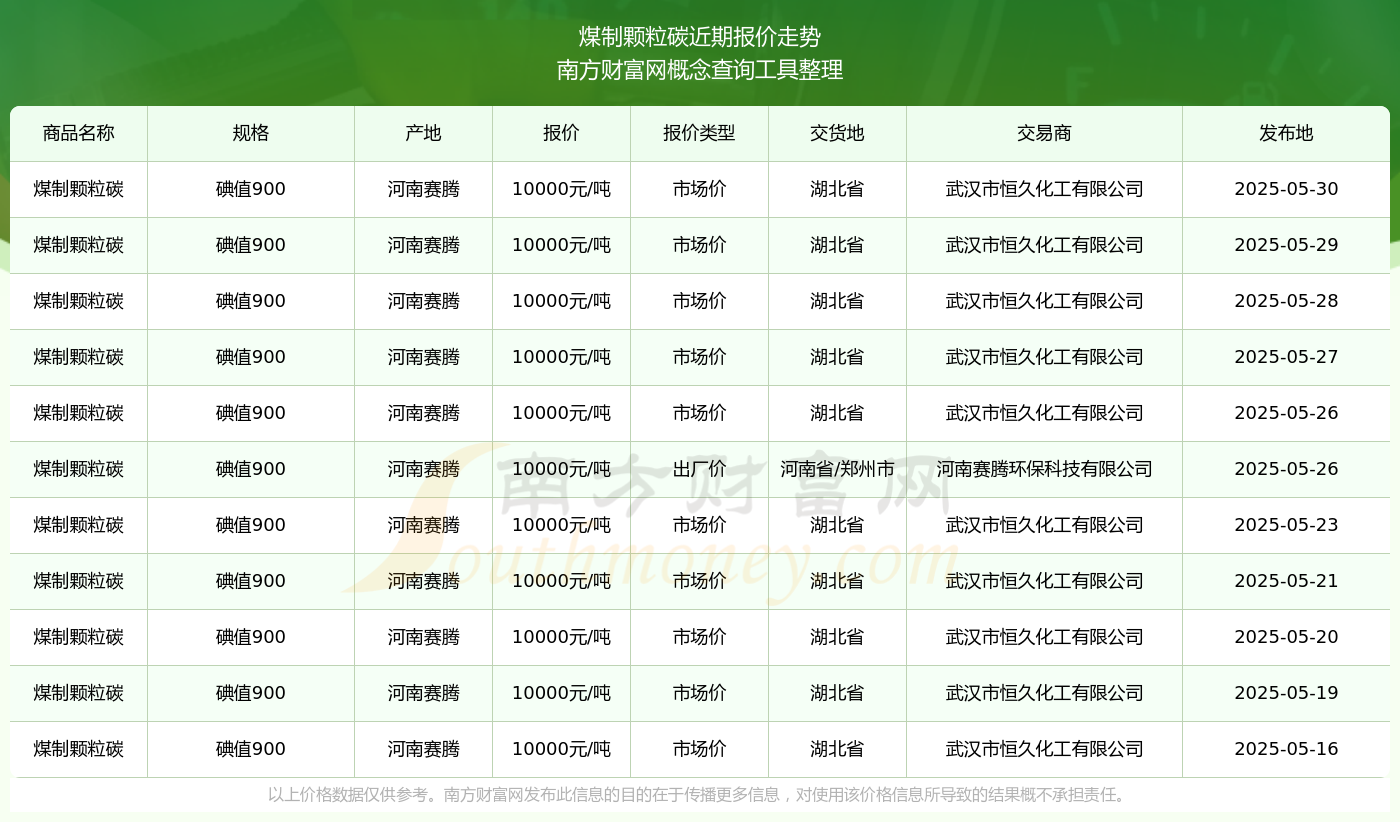Click 碘值900 in the 2025-05-29 row
Viewport: 1400px width, 822px height.
[x=251, y=245]
